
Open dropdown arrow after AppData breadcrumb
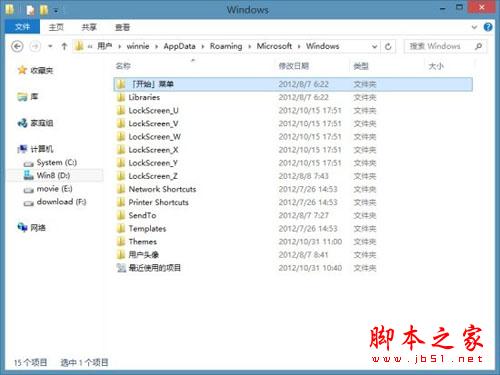202,46
